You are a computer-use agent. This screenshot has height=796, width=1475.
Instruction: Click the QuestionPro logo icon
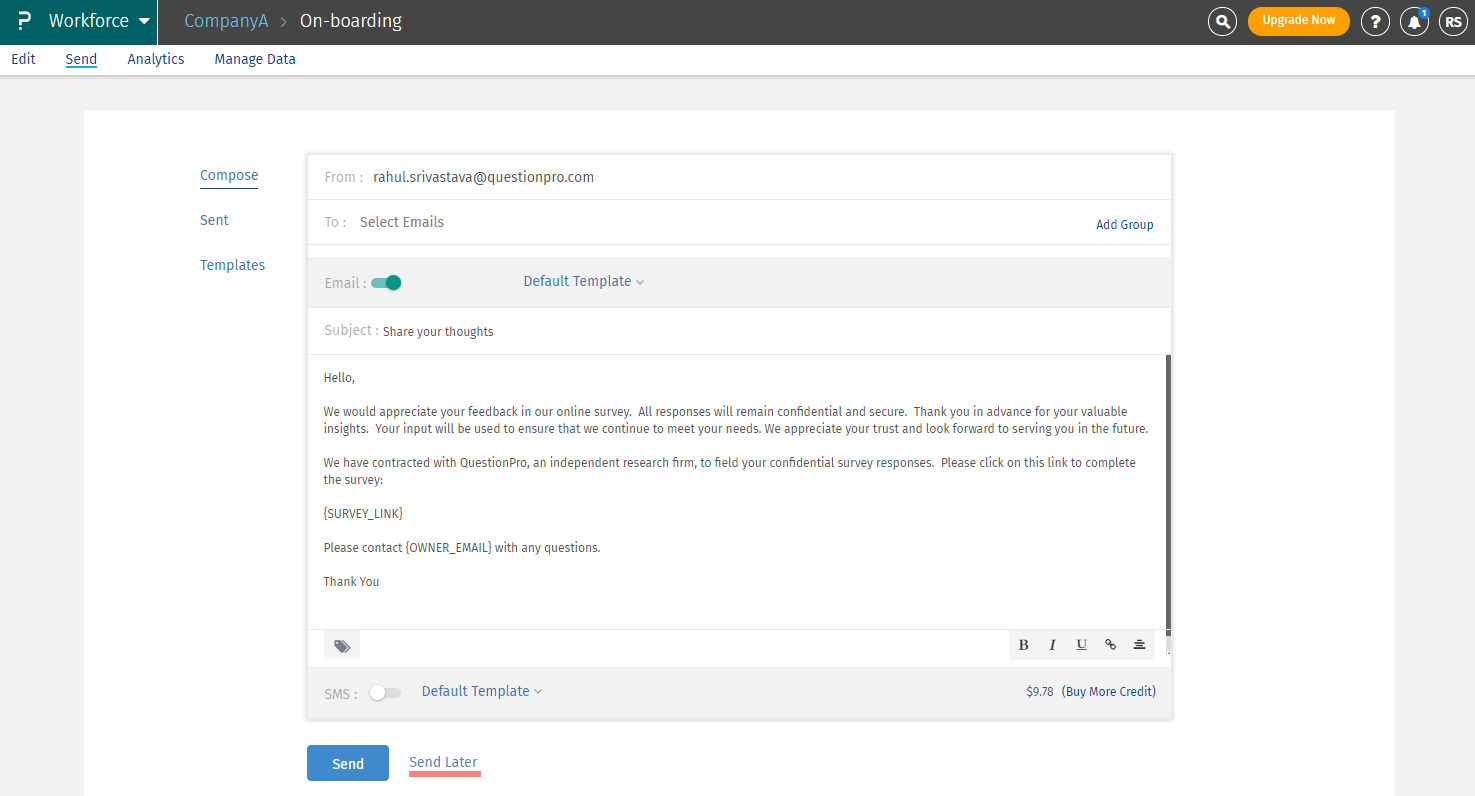[24, 21]
